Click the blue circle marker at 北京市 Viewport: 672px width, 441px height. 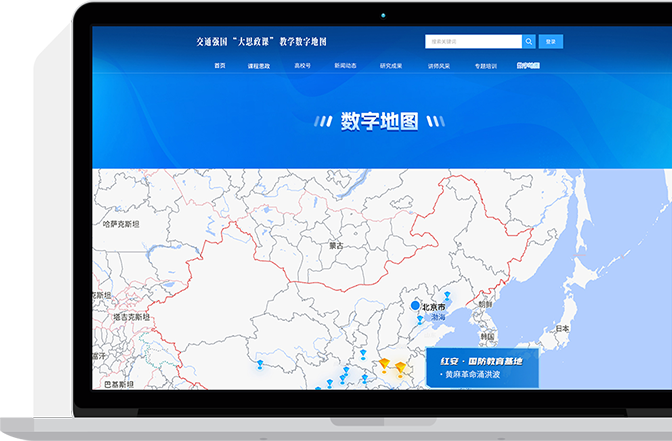click(416, 306)
